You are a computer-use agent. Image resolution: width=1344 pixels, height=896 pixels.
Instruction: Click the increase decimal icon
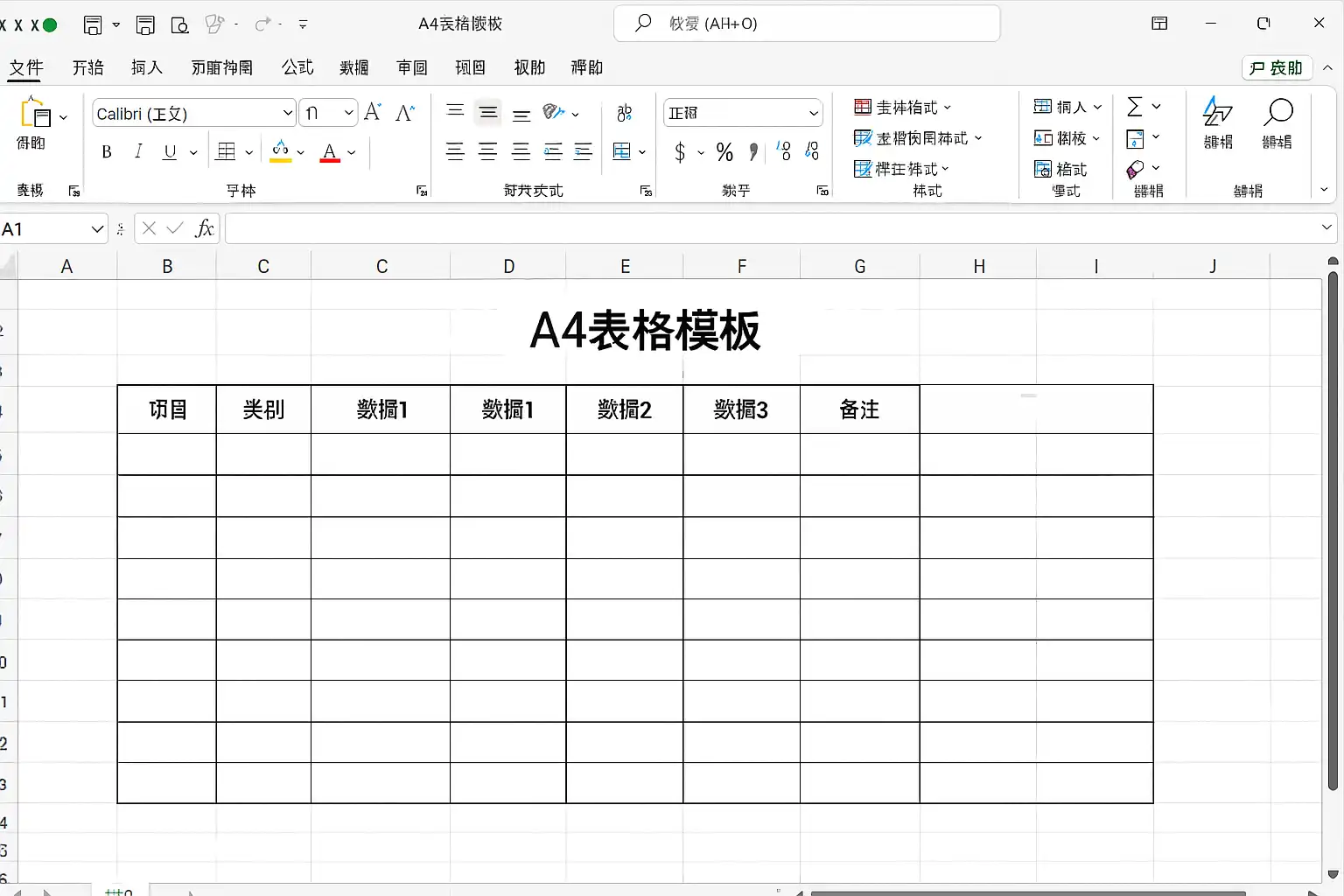click(781, 151)
